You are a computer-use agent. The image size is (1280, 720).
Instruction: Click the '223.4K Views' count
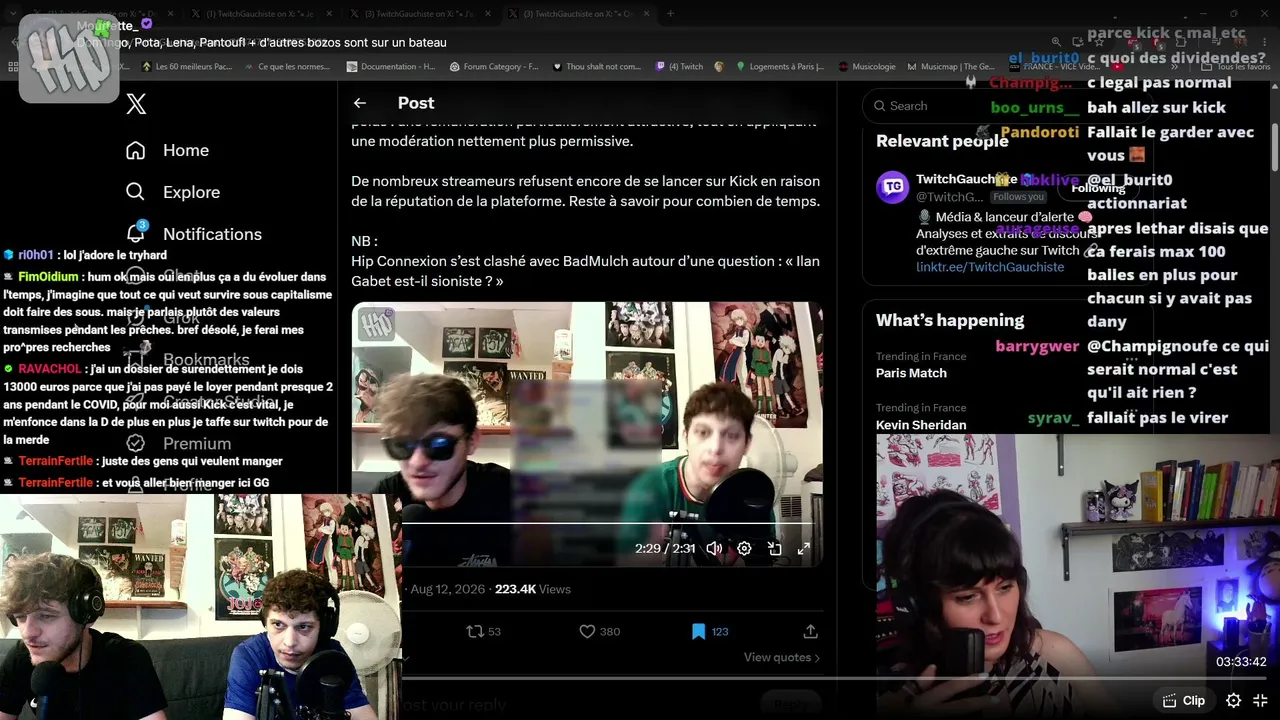point(533,589)
